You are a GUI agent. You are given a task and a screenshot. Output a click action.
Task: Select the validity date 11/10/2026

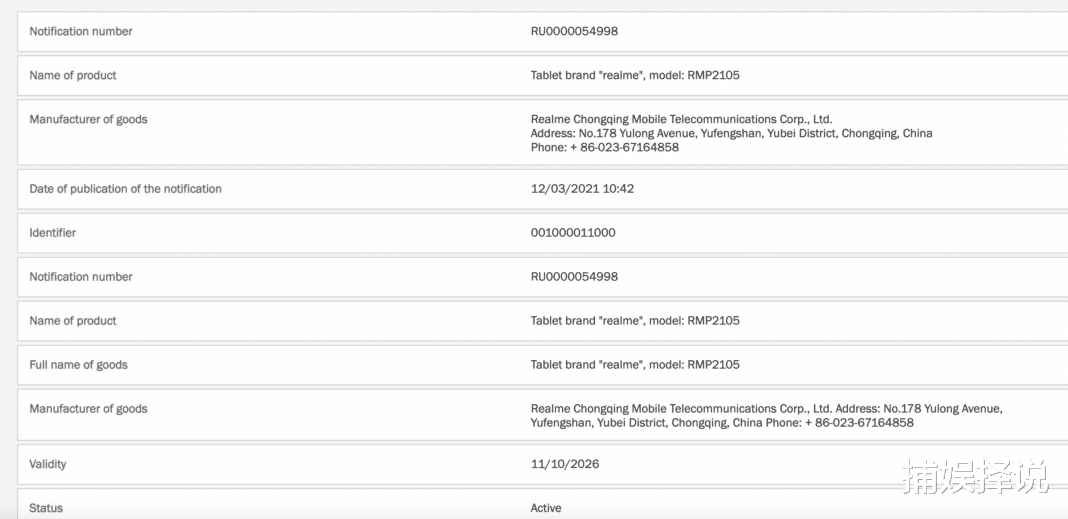565,465
